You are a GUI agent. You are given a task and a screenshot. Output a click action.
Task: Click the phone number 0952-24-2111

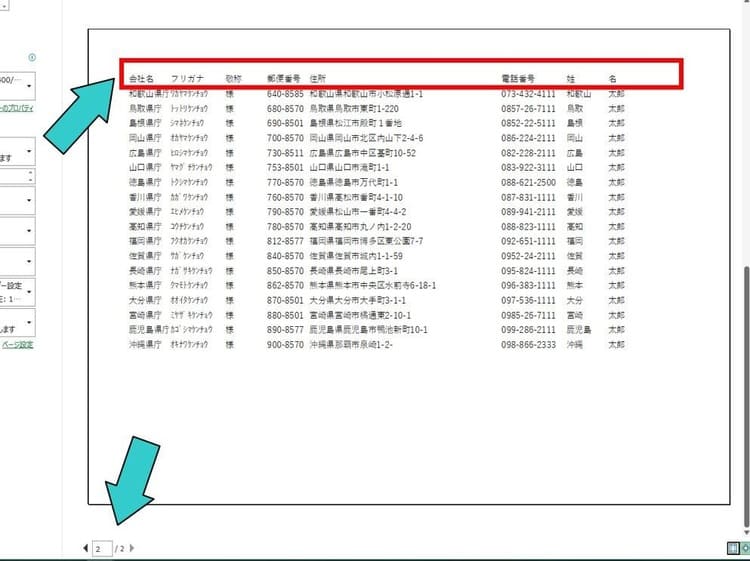click(x=529, y=256)
